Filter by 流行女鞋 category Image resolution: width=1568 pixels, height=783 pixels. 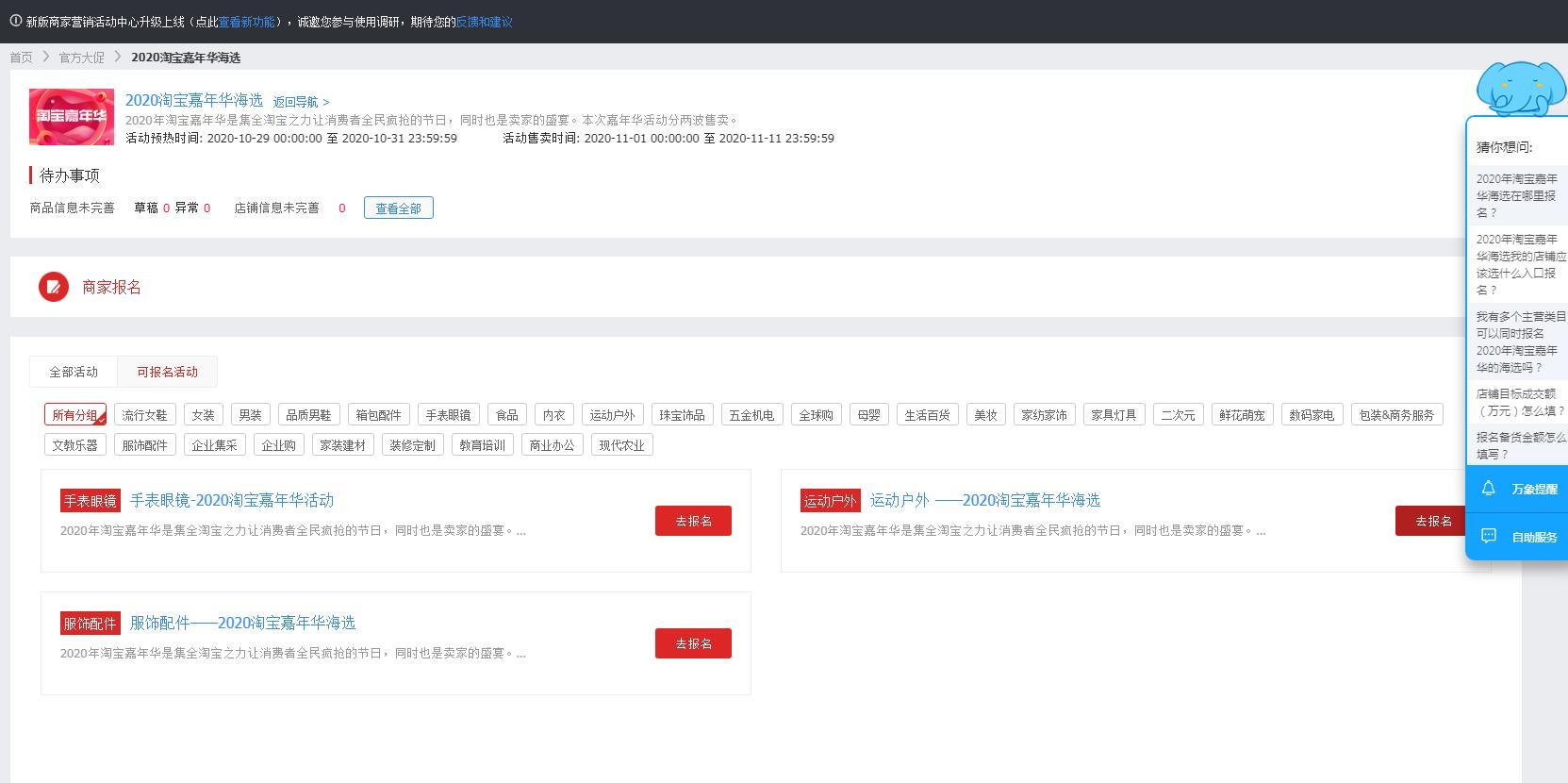[x=145, y=415]
